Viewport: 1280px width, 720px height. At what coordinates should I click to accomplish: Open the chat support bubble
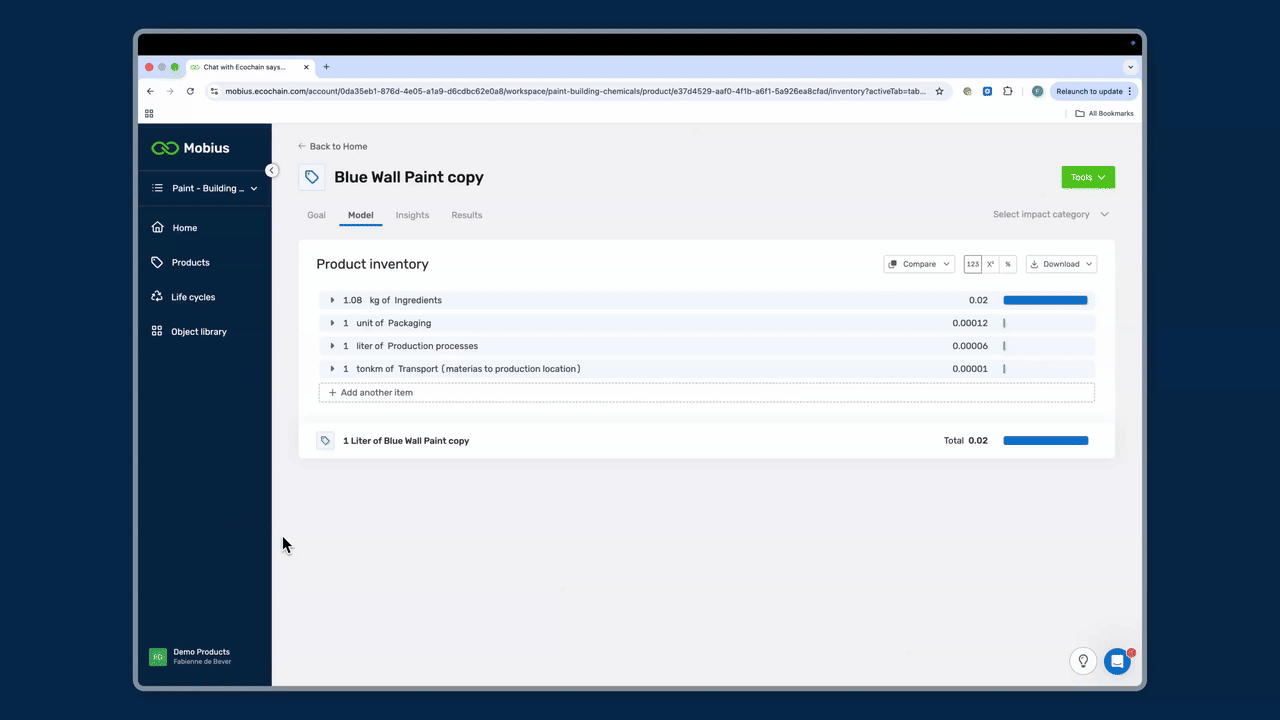tap(1117, 661)
